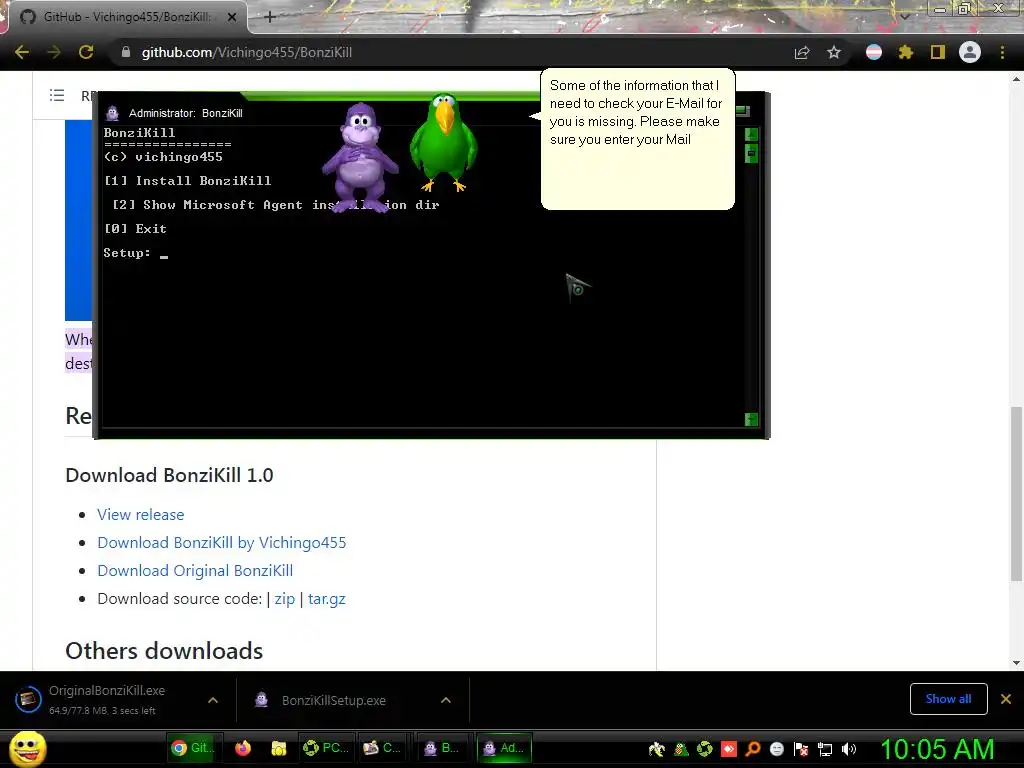Click the web page vertical scrollbar thumb

[x=1016, y=494]
